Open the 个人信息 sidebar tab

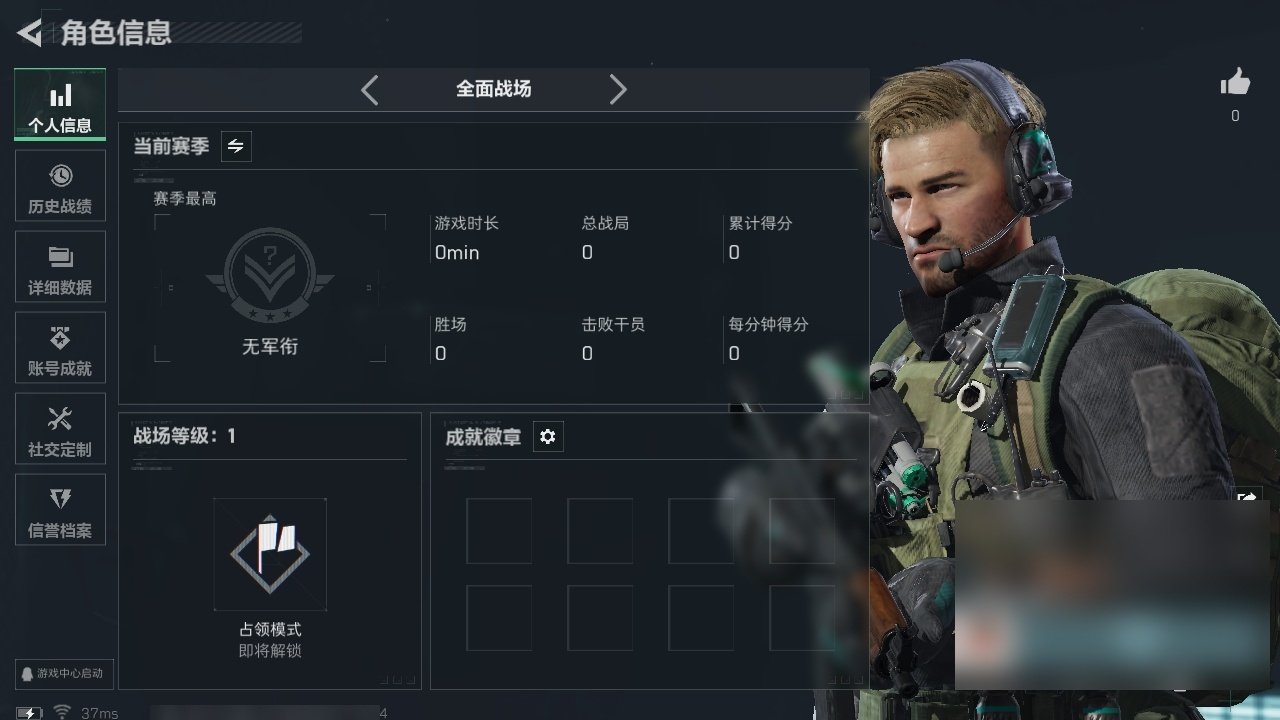[x=60, y=105]
